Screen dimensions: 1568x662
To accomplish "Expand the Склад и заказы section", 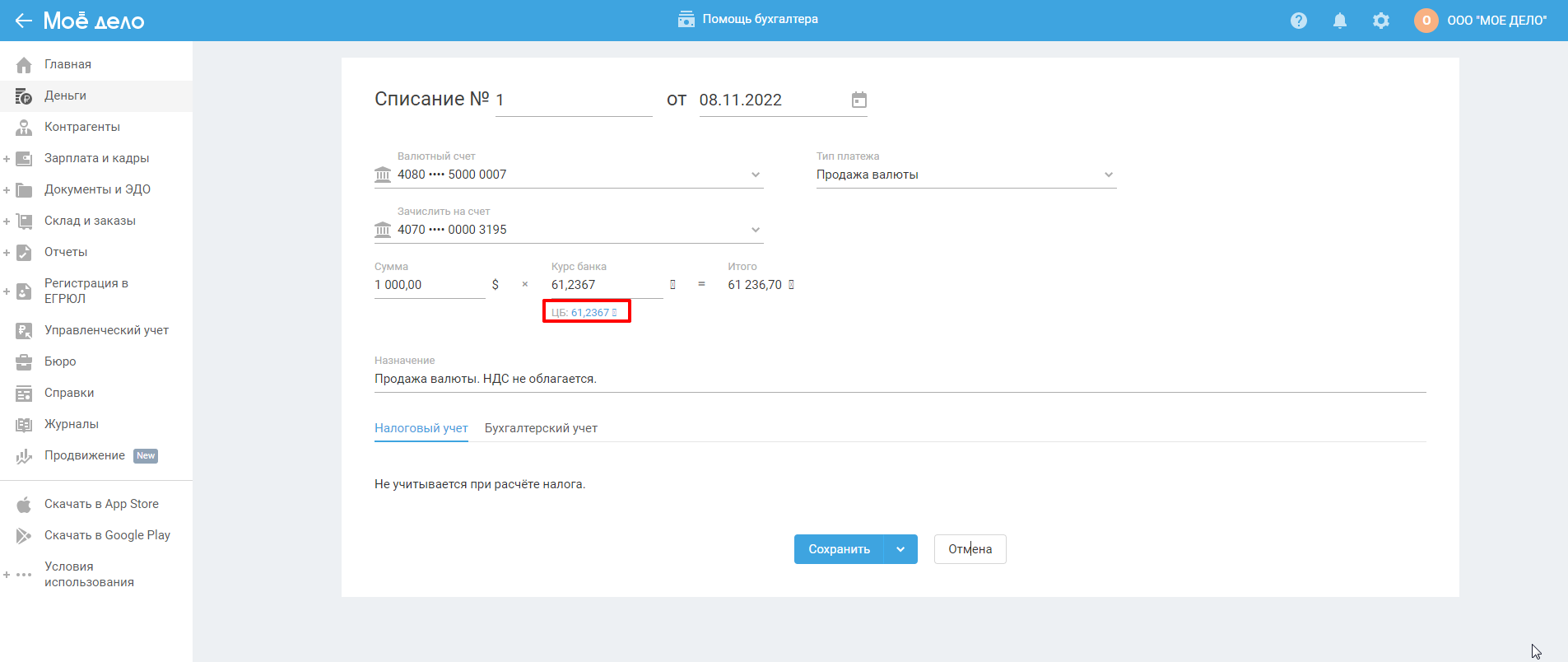I will click(7, 221).
